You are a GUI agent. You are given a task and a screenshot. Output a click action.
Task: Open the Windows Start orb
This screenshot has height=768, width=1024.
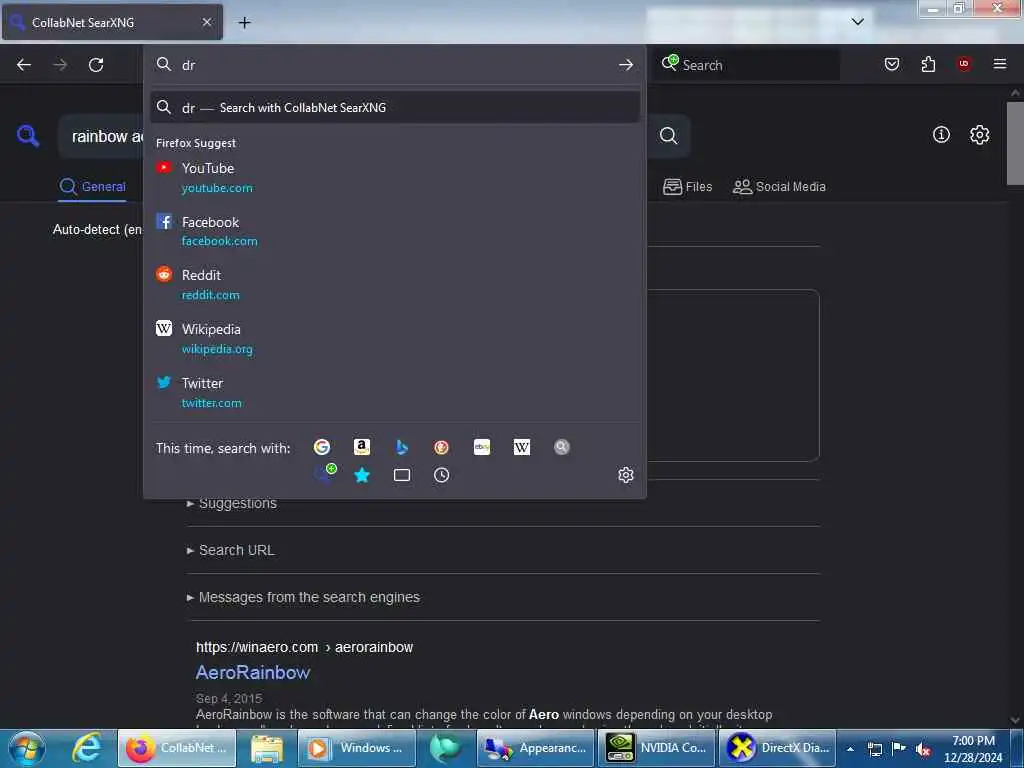[x=26, y=748]
